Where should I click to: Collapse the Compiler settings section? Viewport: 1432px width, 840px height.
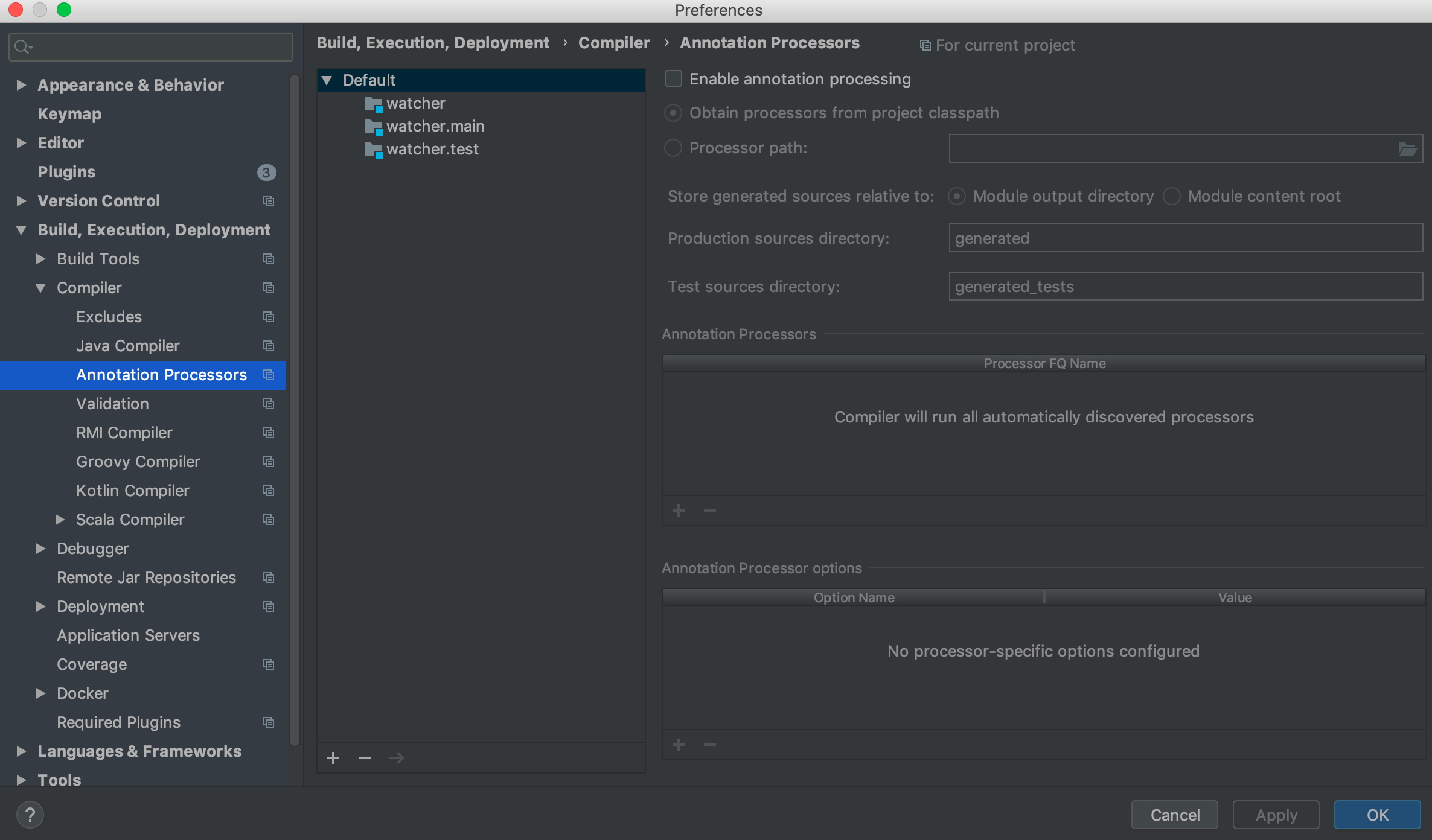(x=40, y=288)
